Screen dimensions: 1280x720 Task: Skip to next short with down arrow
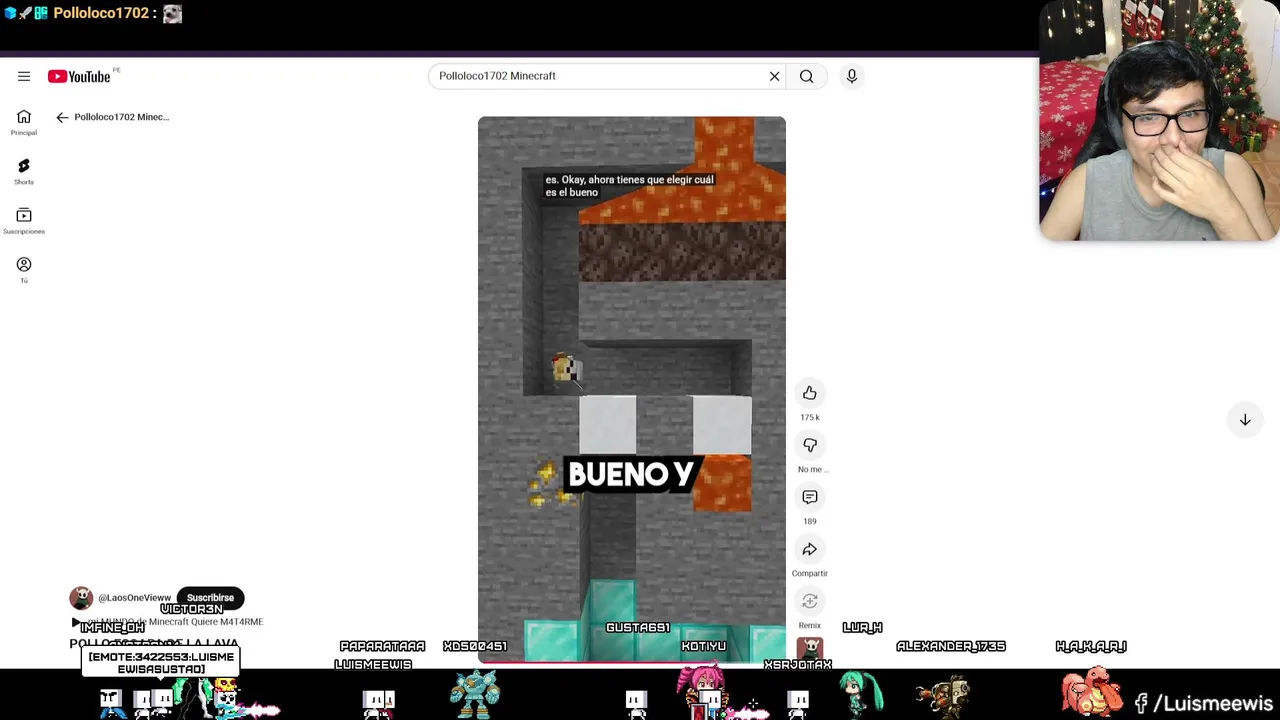pos(1245,420)
